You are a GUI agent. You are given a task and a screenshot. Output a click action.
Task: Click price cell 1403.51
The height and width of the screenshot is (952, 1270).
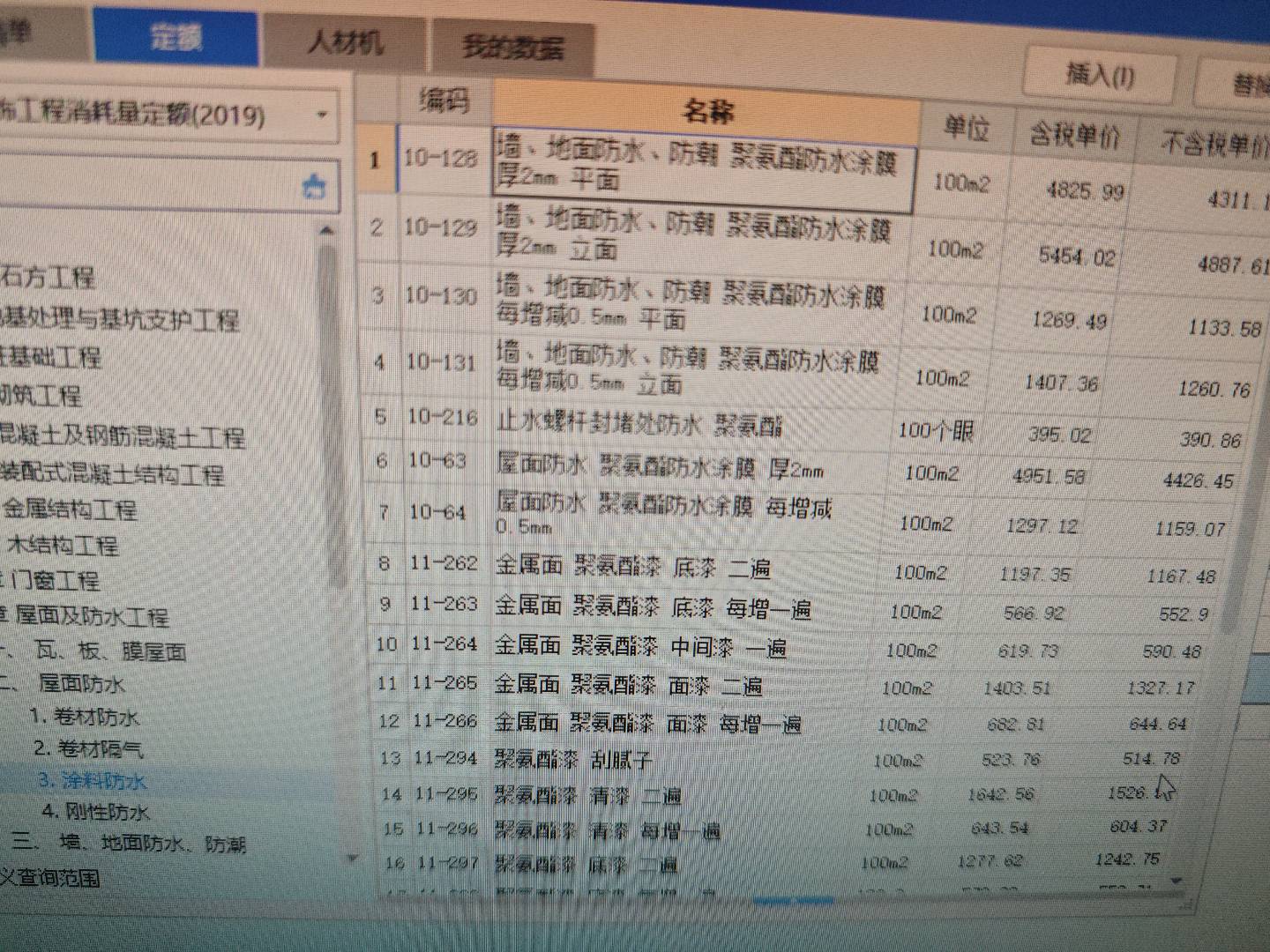pos(1017,688)
